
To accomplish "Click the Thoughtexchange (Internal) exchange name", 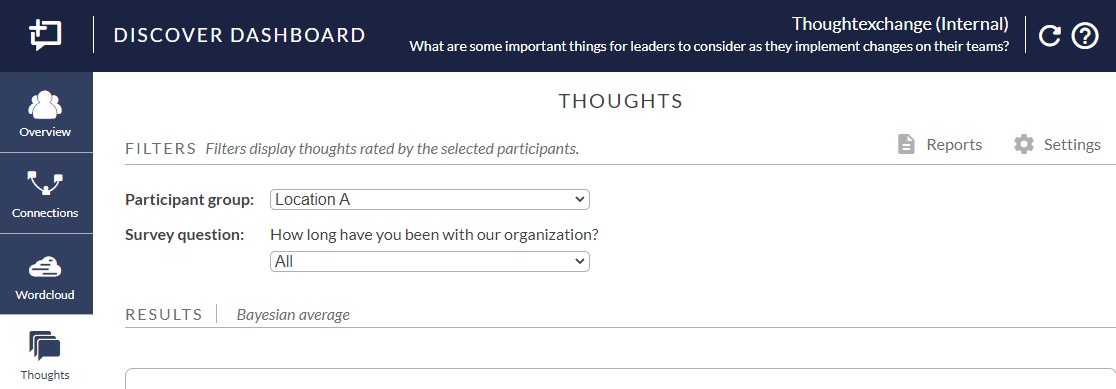I will coord(900,24).
